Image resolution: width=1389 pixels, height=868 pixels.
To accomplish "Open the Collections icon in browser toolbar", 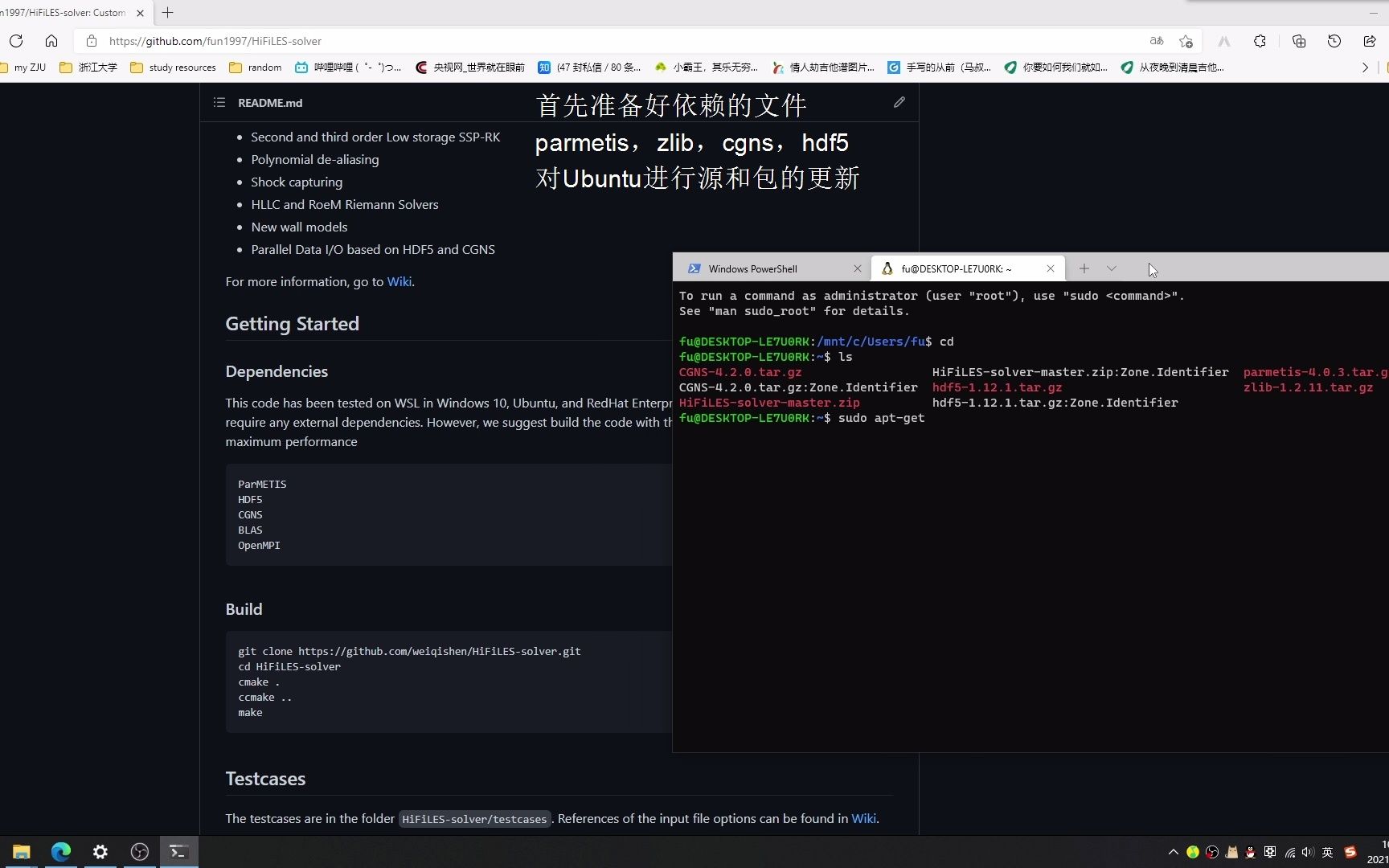I will 1300,41.
